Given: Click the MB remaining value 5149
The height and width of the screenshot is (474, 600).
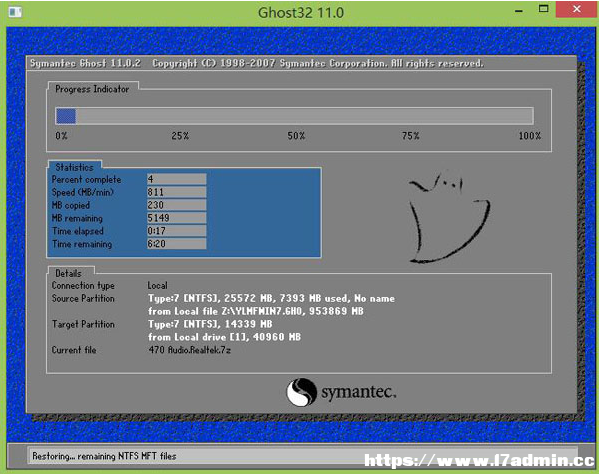Looking at the screenshot, I should pos(176,218).
